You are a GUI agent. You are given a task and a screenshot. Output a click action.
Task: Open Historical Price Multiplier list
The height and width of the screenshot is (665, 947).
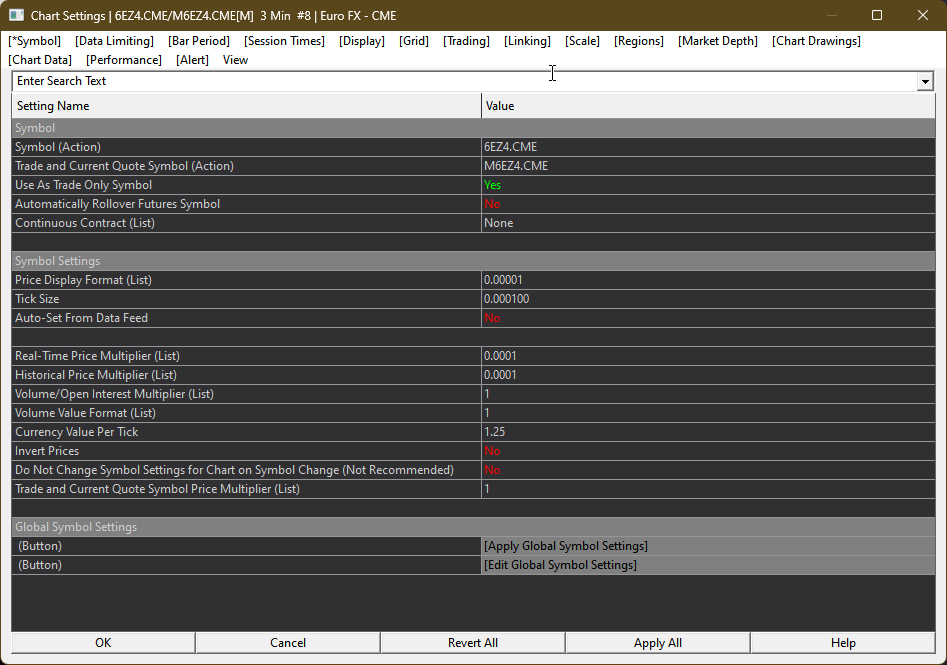tap(707, 375)
